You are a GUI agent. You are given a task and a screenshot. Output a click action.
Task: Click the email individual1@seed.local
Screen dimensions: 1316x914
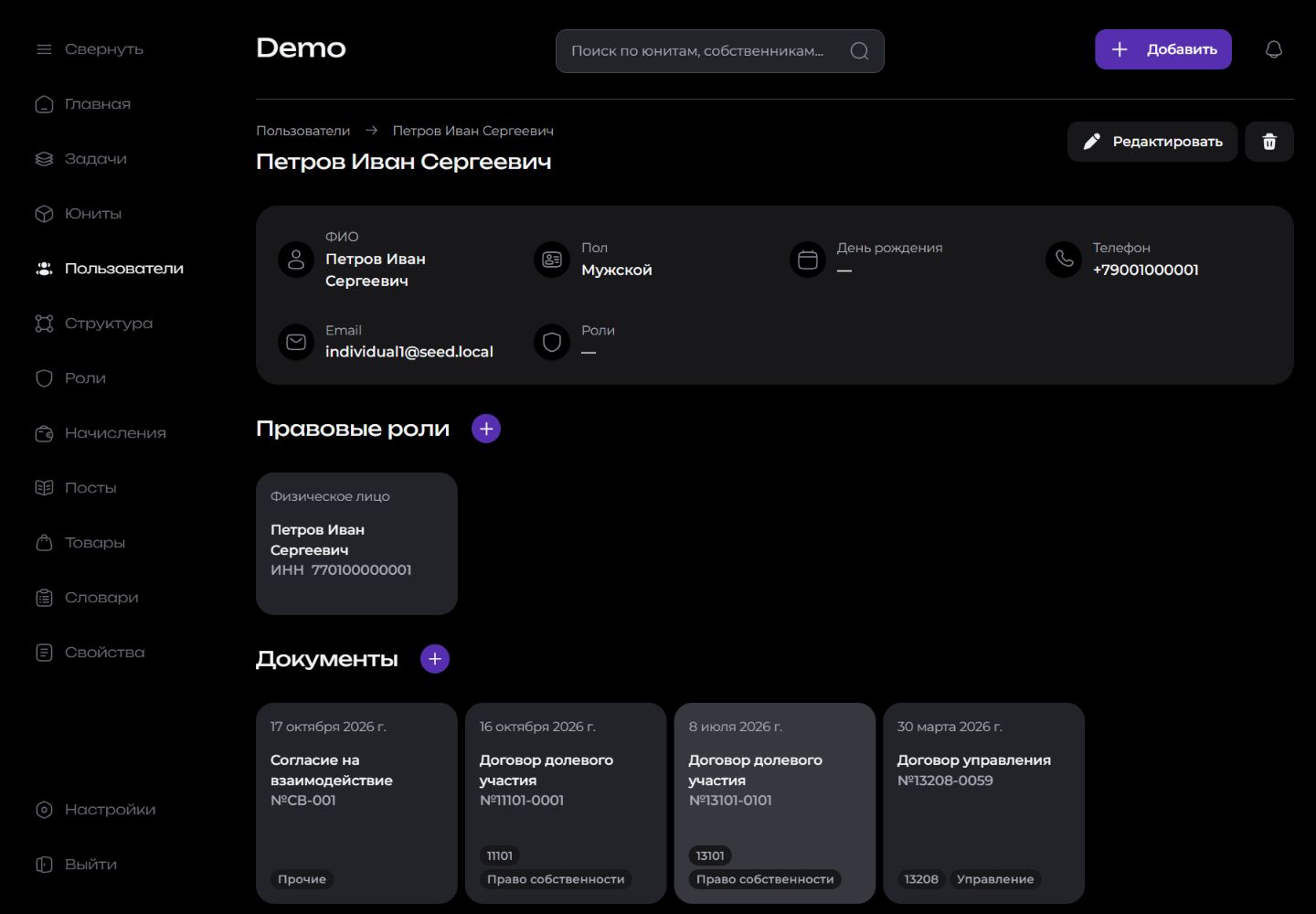409,352
